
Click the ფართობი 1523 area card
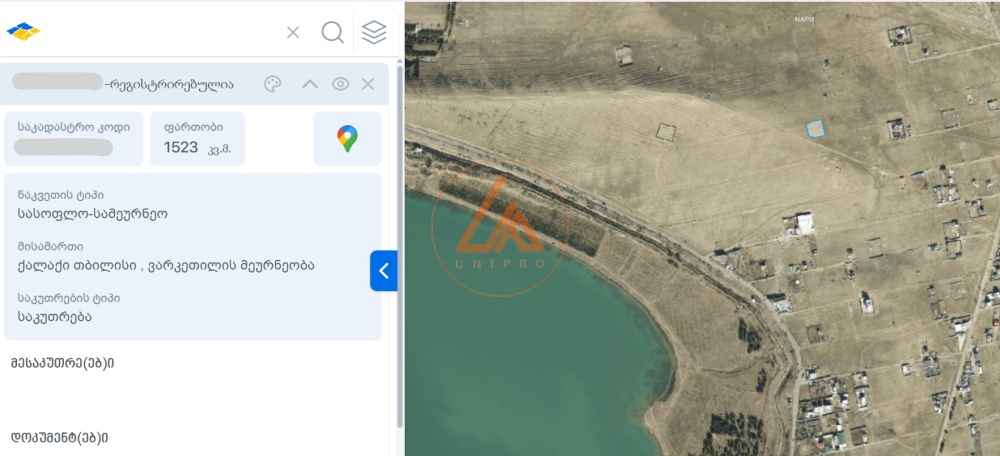197,139
